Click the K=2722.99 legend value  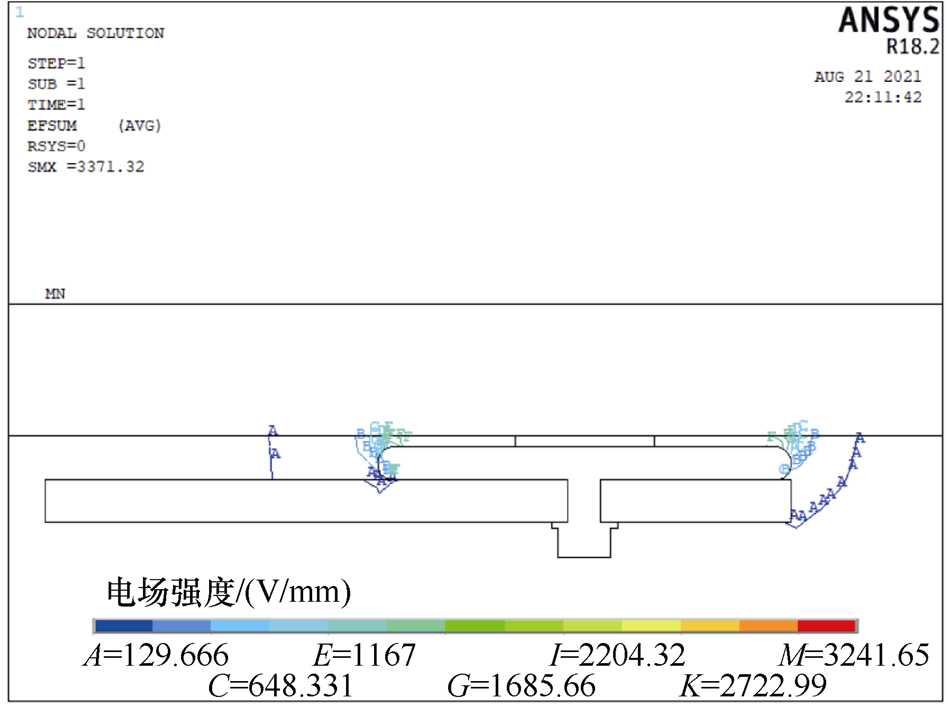(753, 686)
